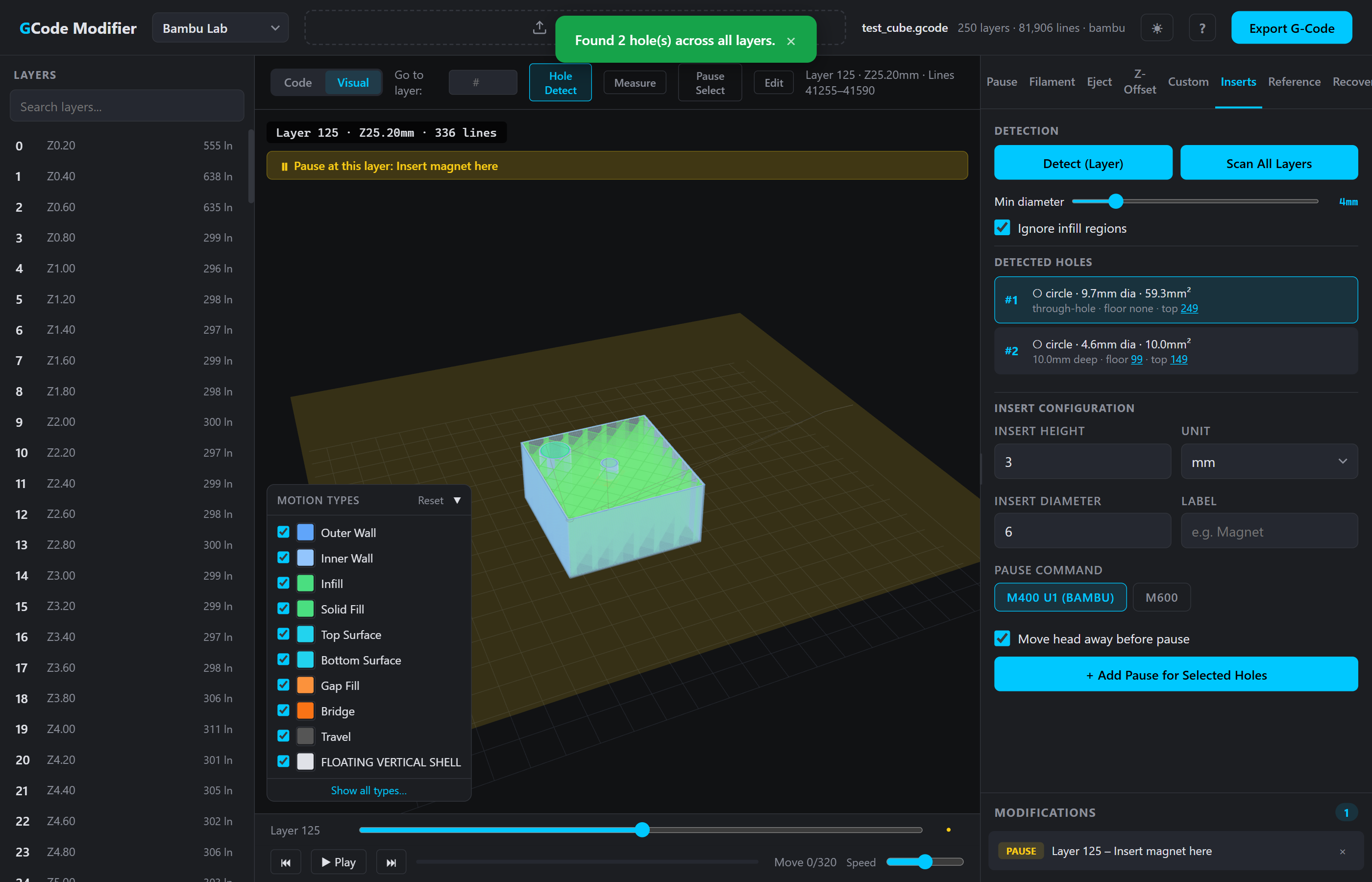Uncheck Outer Wall motion type
Viewport: 1372px width, 882px height.
(x=283, y=532)
